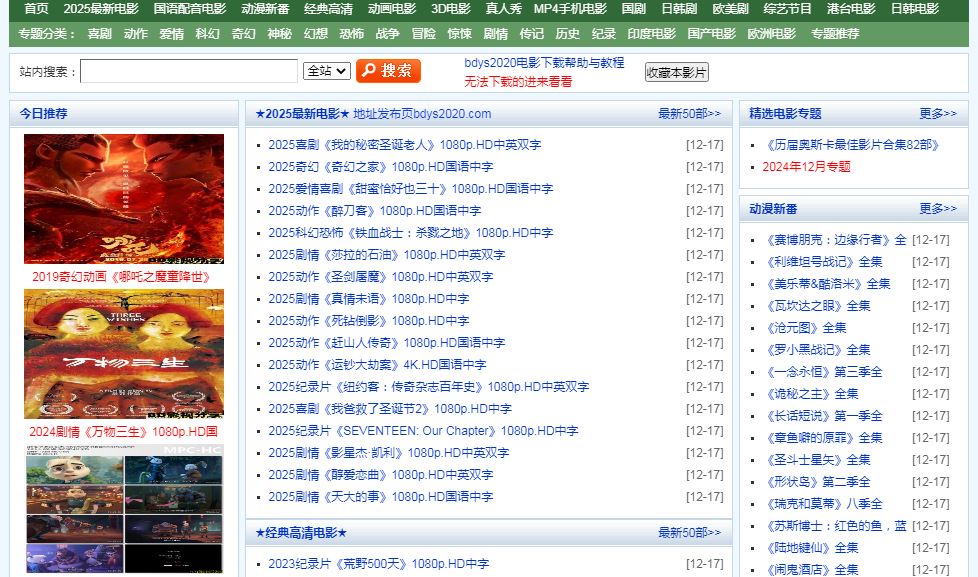Expand 更多 in 动漫新番 sidebar section
The height and width of the screenshot is (577, 978).
pos(937,209)
